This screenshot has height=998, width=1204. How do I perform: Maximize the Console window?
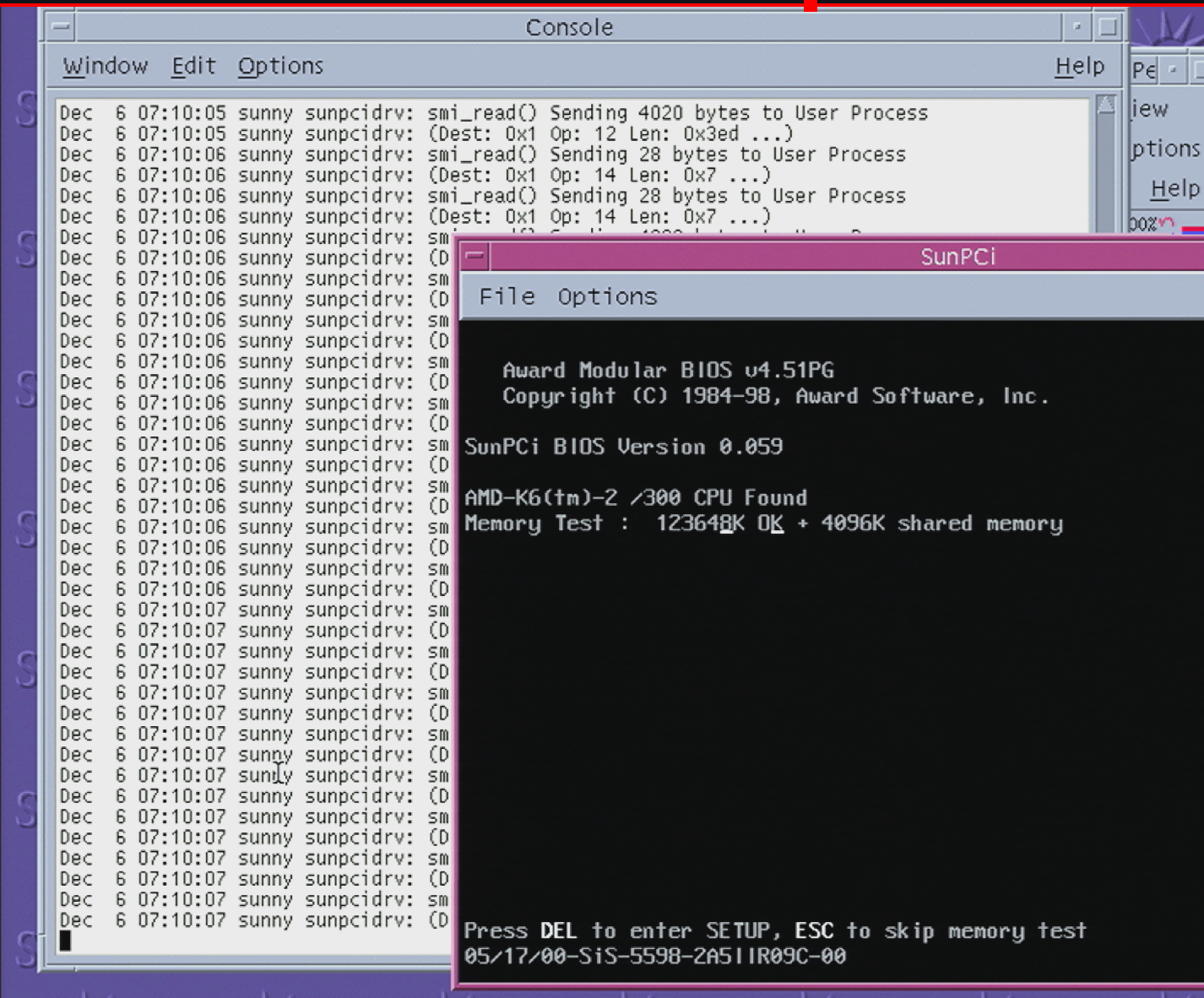pos(1108,27)
